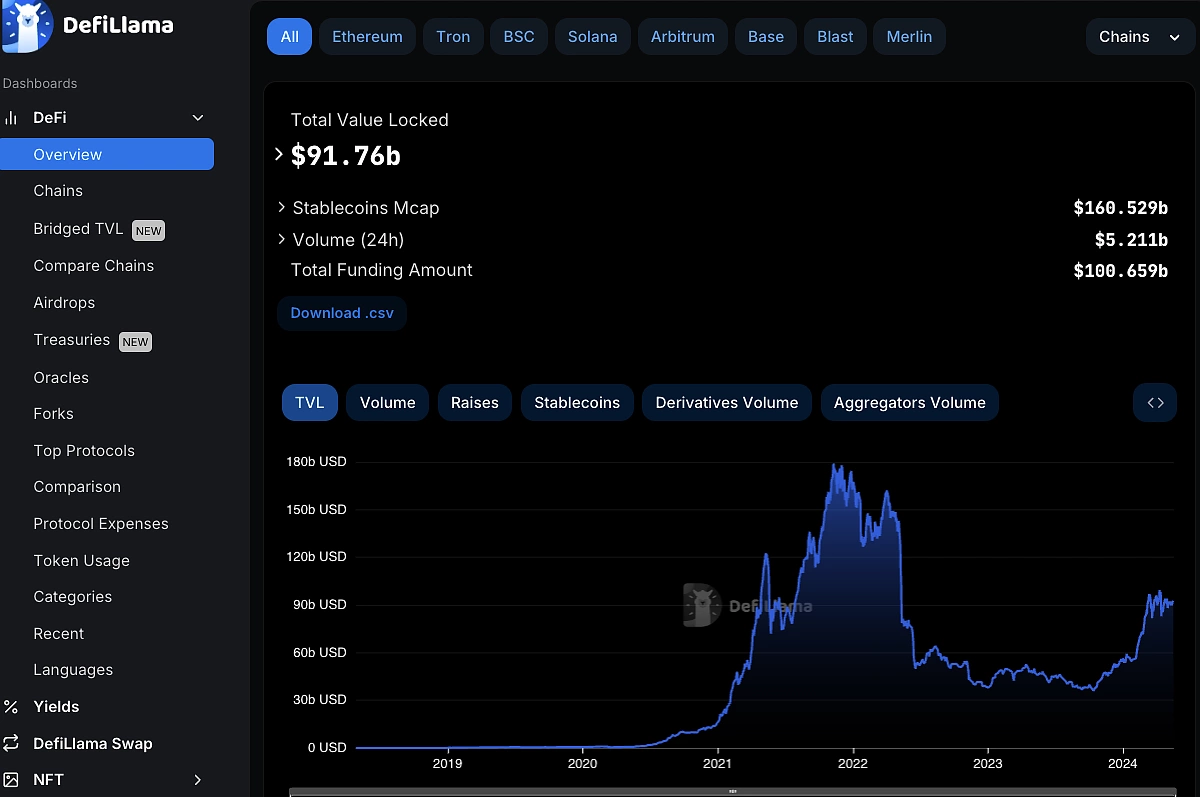Open DefiLlama Swap
This screenshot has width=1200, height=797.
click(93, 744)
